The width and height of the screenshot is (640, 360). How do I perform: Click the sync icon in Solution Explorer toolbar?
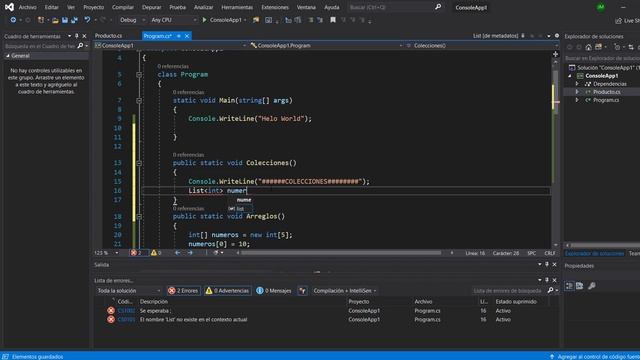[x=631, y=47]
